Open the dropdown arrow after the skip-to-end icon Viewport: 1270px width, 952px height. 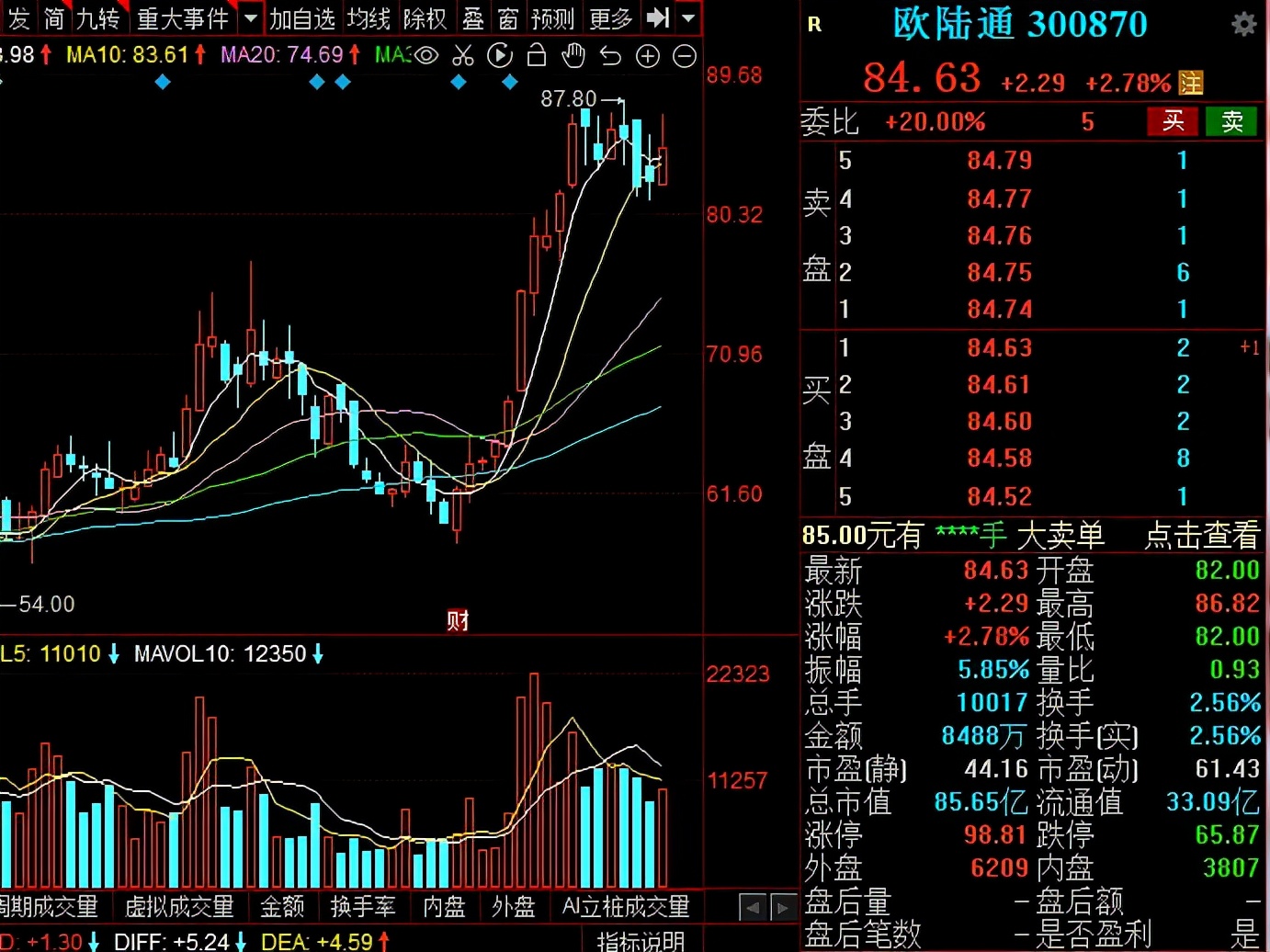[x=687, y=17]
